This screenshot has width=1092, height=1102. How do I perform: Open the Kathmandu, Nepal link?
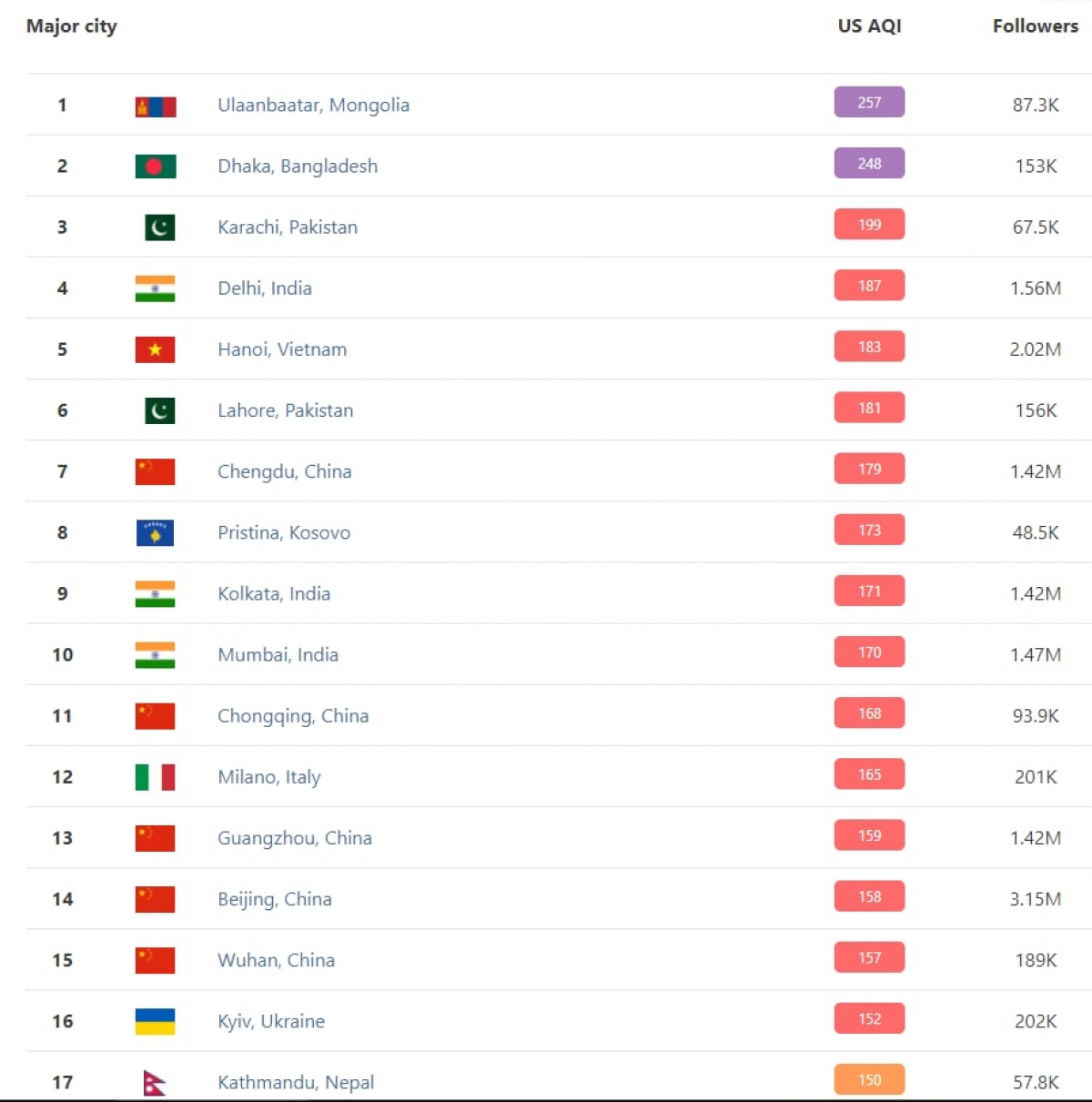pyautogui.click(x=296, y=1082)
